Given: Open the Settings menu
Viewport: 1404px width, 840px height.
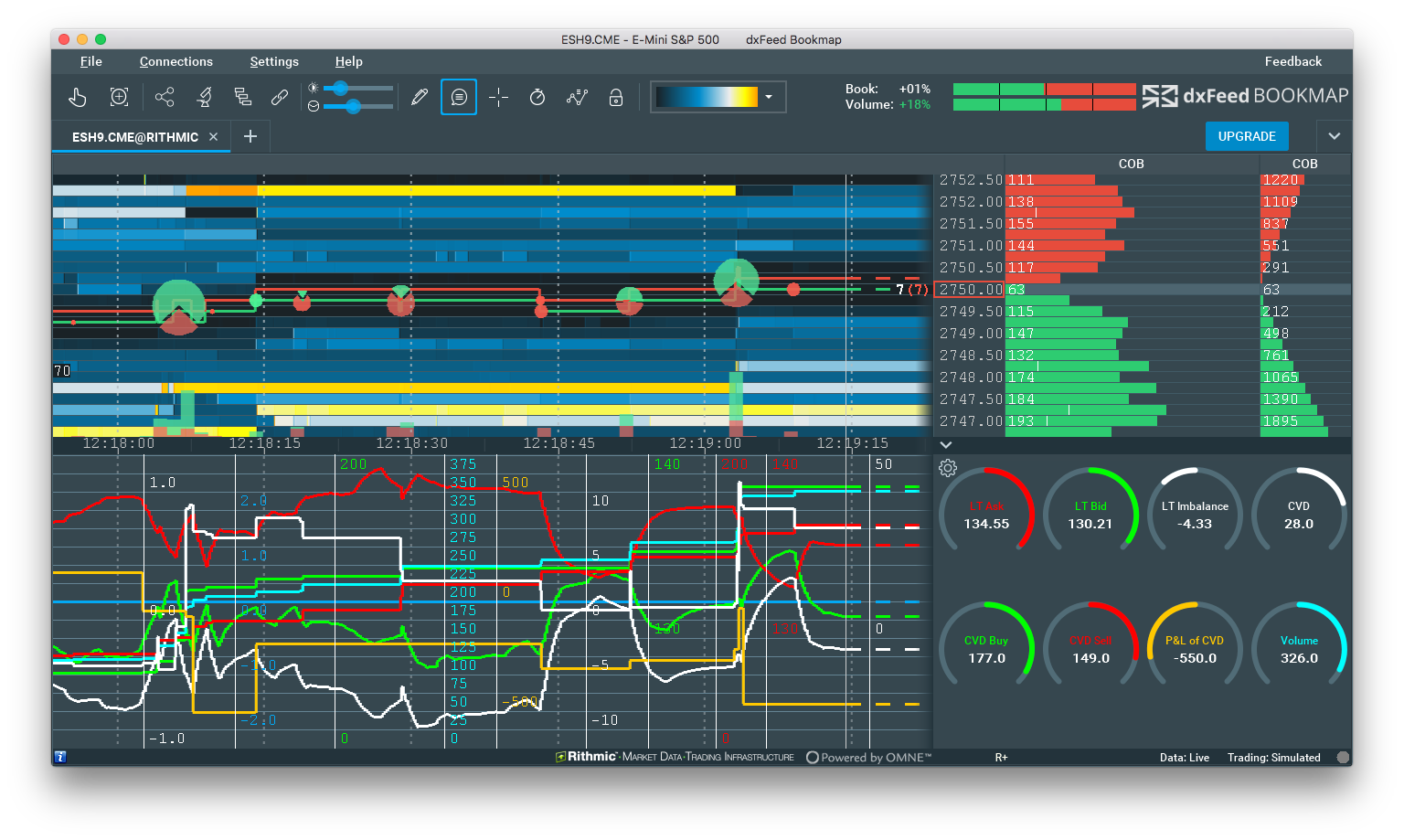Looking at the screenshot, I should (273, 61).
